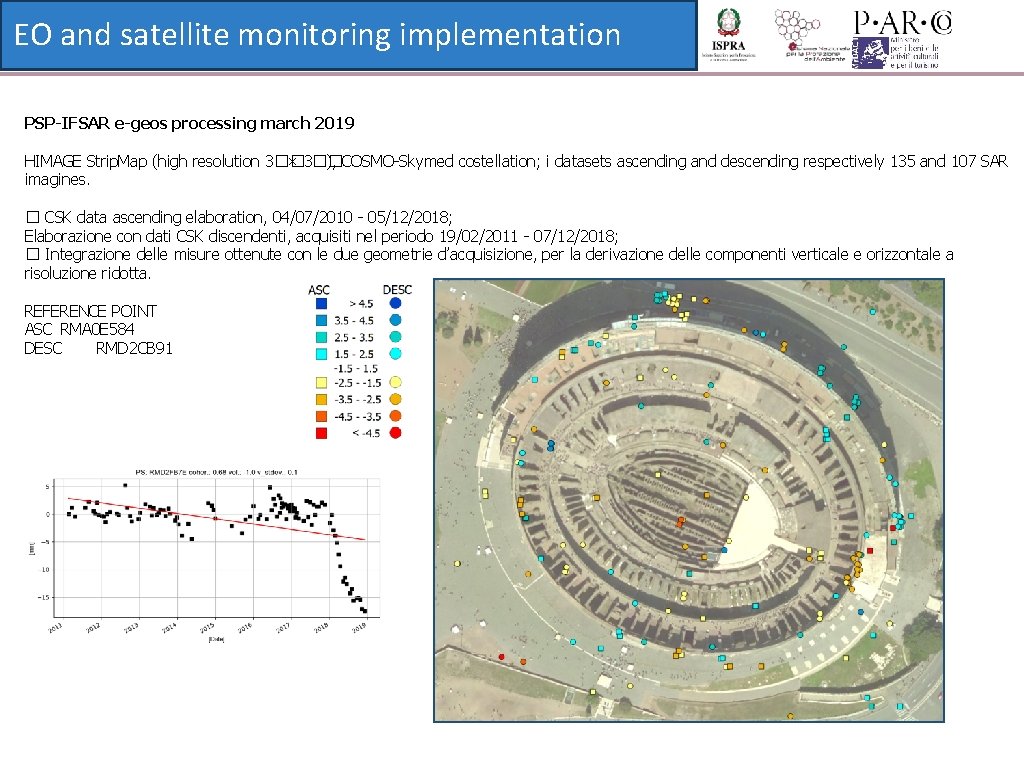Click the time series chart title

pos(216,472)
